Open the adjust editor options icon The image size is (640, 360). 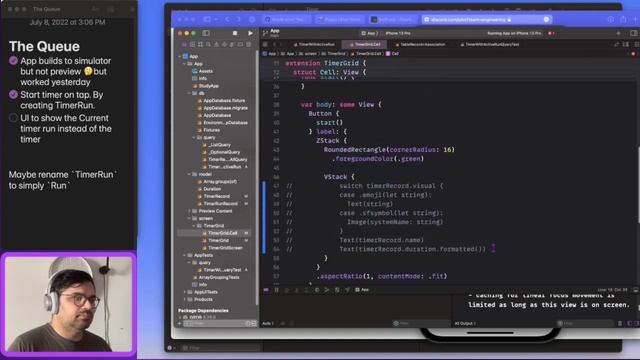click(x=626, y=44)
